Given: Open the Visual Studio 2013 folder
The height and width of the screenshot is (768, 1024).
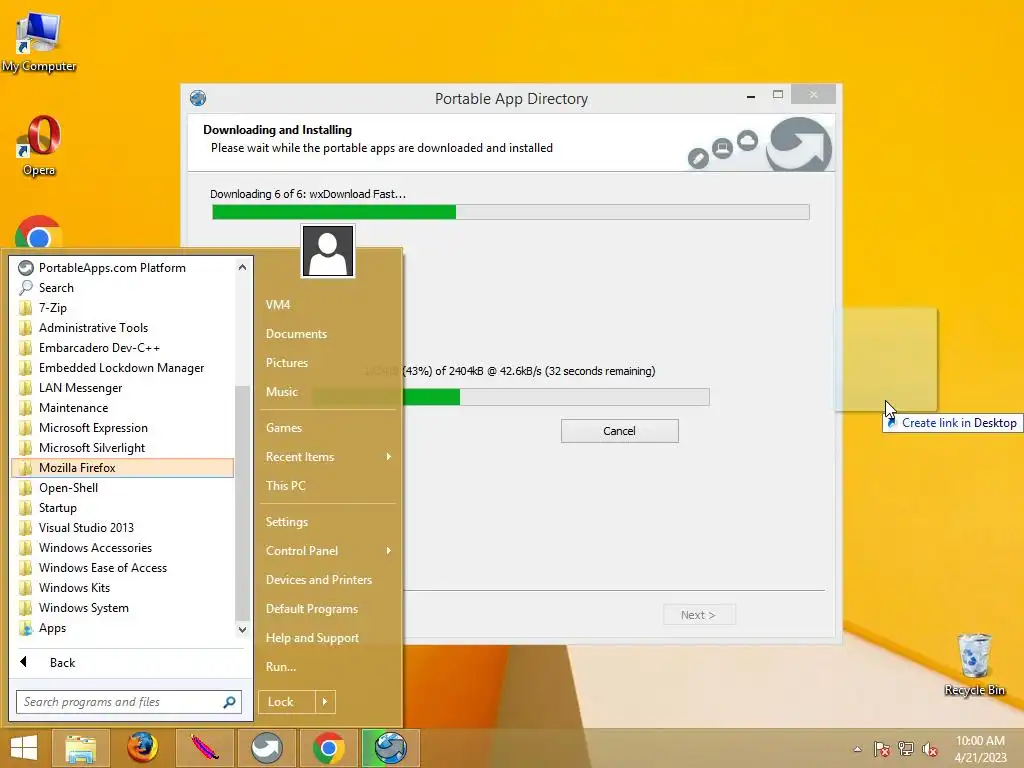Looking at the screenshot, I should 123,528.
